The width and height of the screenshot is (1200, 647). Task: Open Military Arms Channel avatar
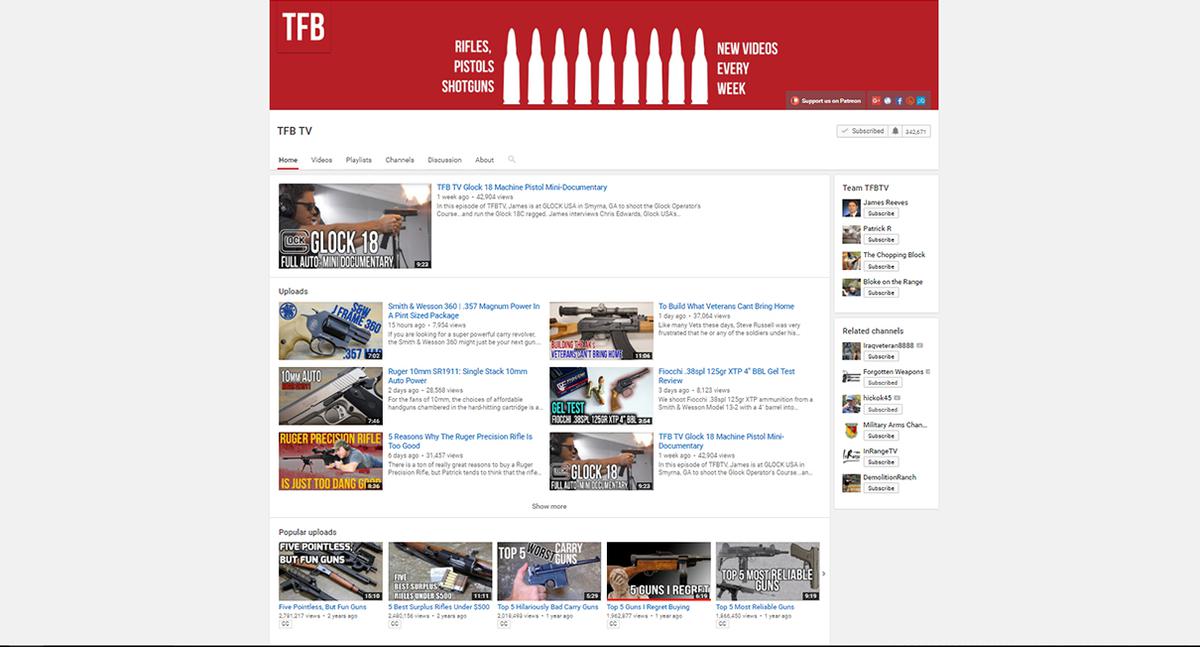click(x=851, y=430)
